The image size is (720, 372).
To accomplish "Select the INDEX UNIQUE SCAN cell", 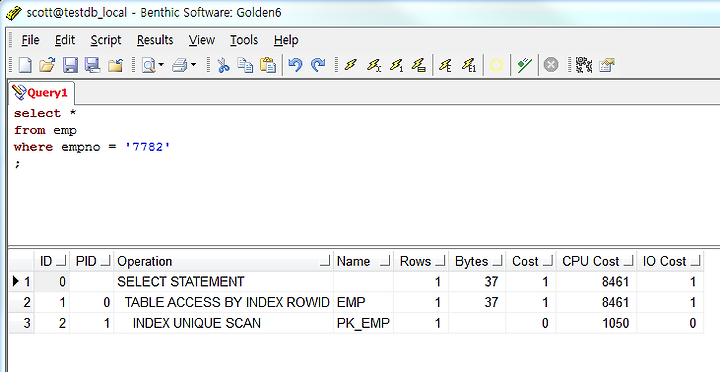I will coord(223,323).
